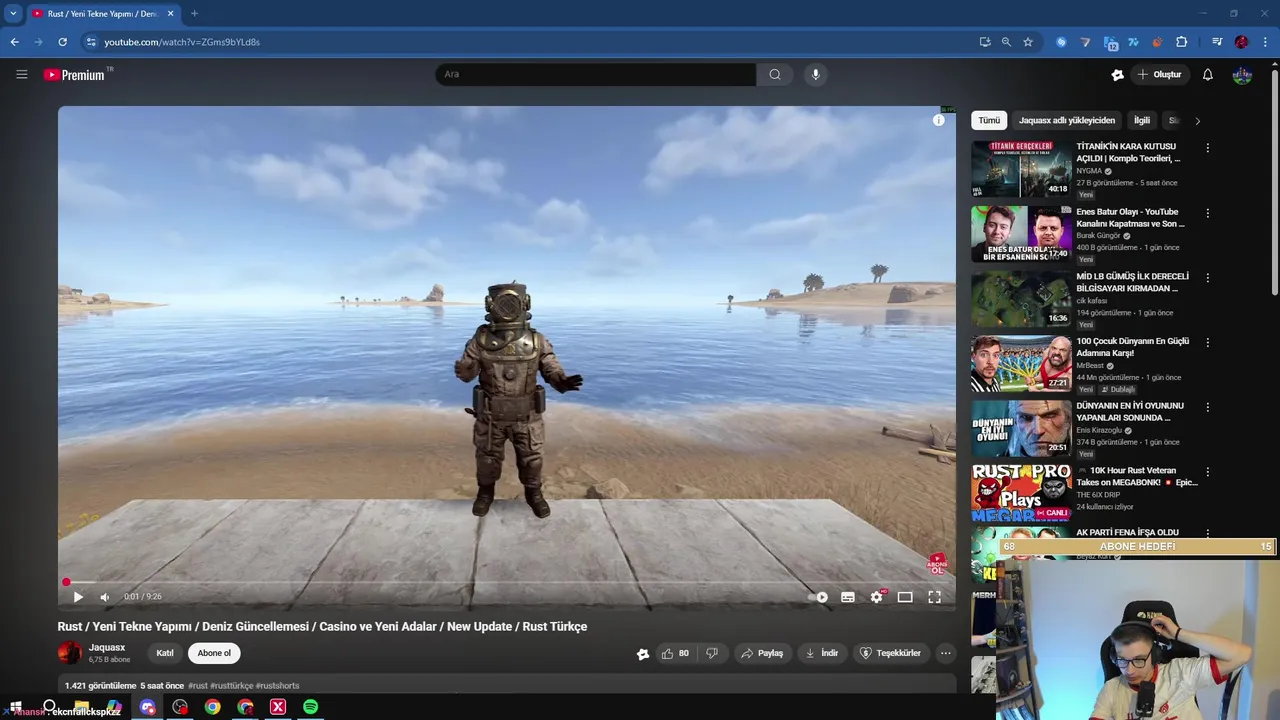Select the Tümü filter chip
1280x720 pixels.
(989, 120)
